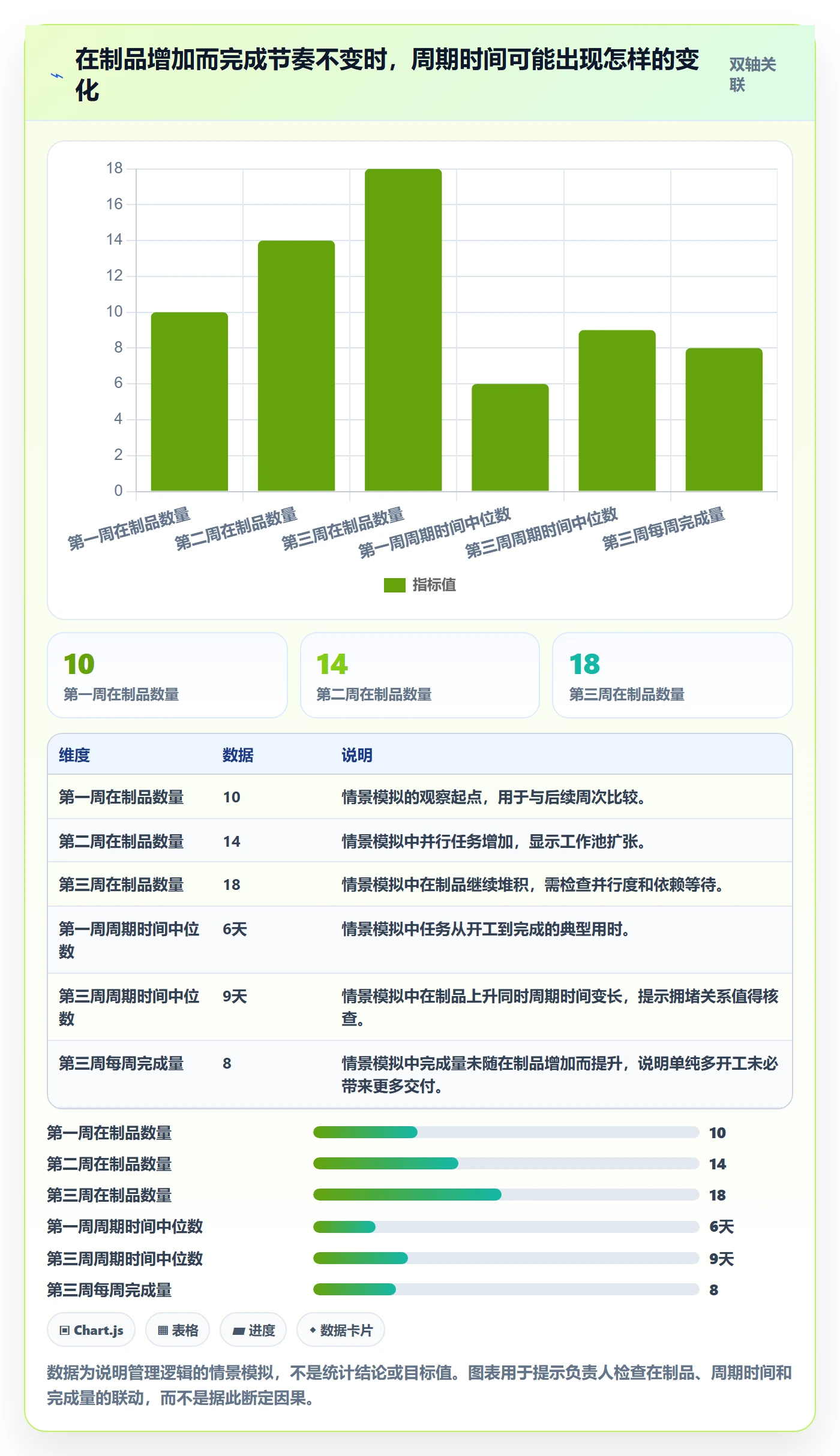Click the 第二周在制品数量 progress bar
Image resolution: width=840 pixels, height=1456 pixels.
tap(506, 1163)
